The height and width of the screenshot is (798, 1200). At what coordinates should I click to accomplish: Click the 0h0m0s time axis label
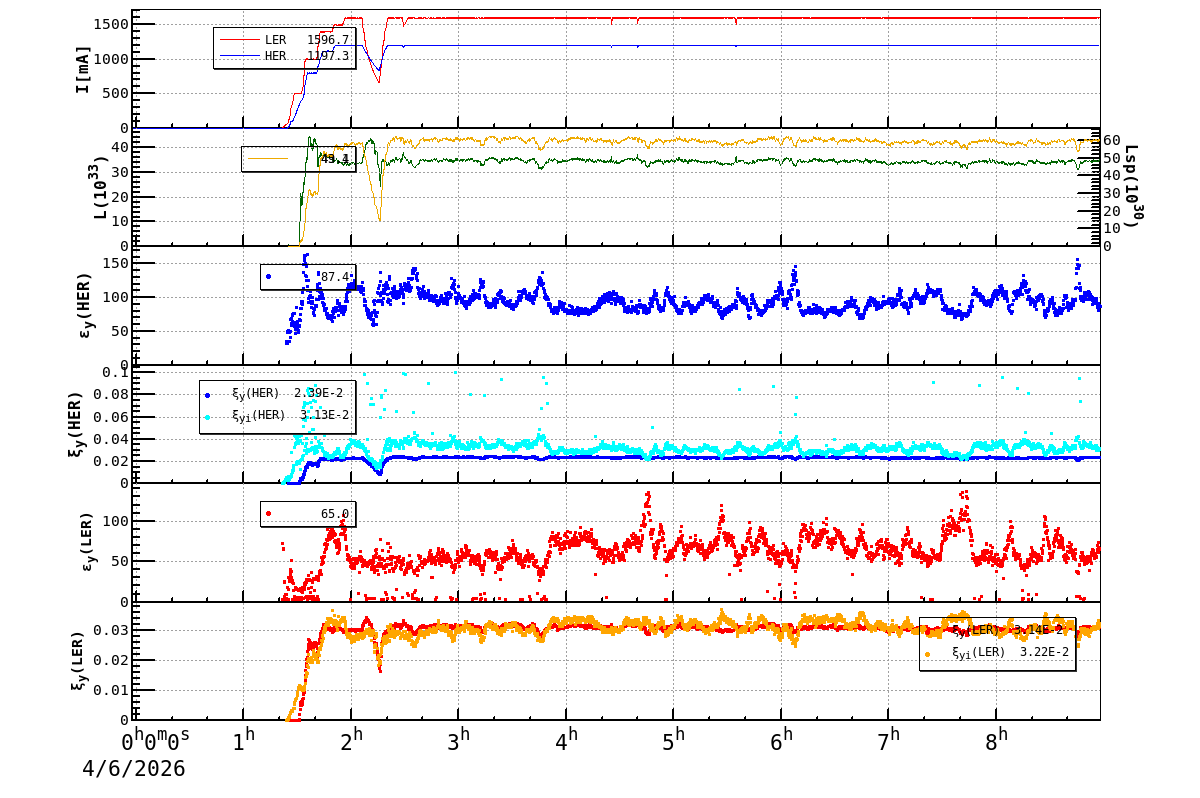pos(156,741)
